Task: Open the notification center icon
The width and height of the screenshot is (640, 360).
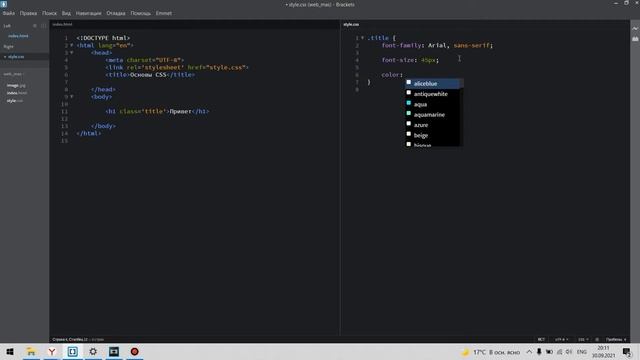Action: pos(627,351)
